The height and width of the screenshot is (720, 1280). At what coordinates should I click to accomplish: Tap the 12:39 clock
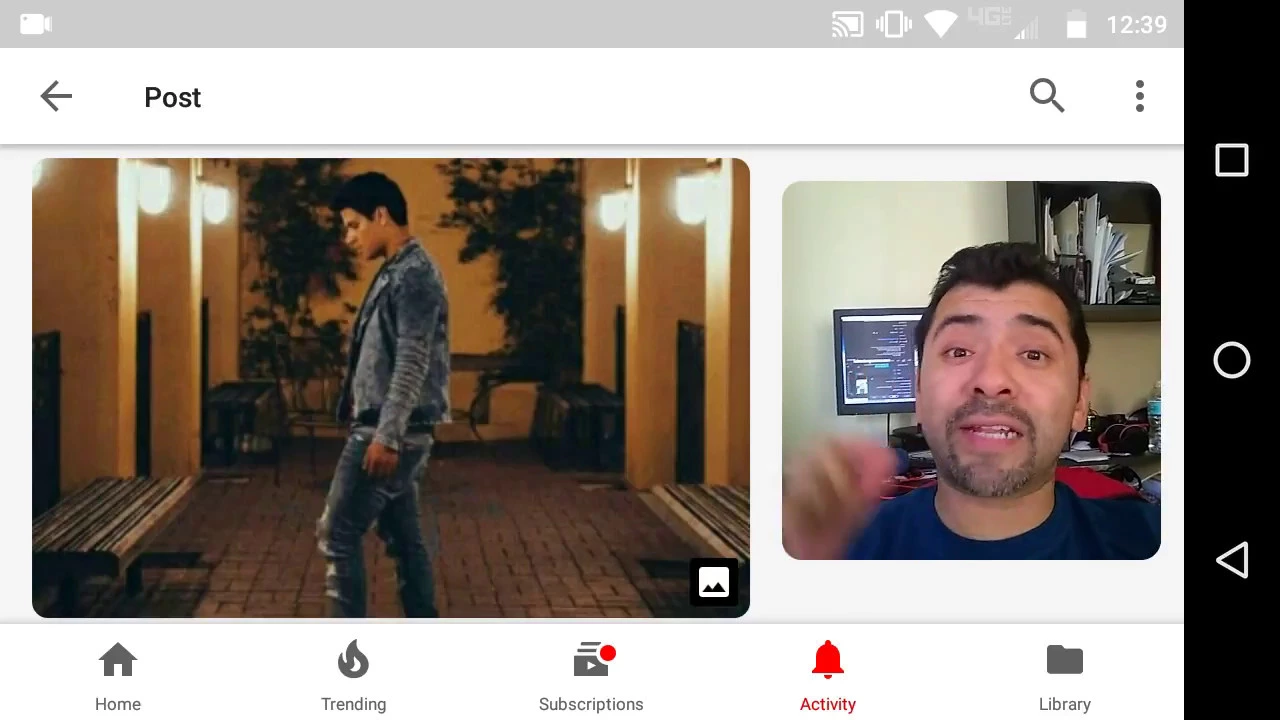[1136, 24]
